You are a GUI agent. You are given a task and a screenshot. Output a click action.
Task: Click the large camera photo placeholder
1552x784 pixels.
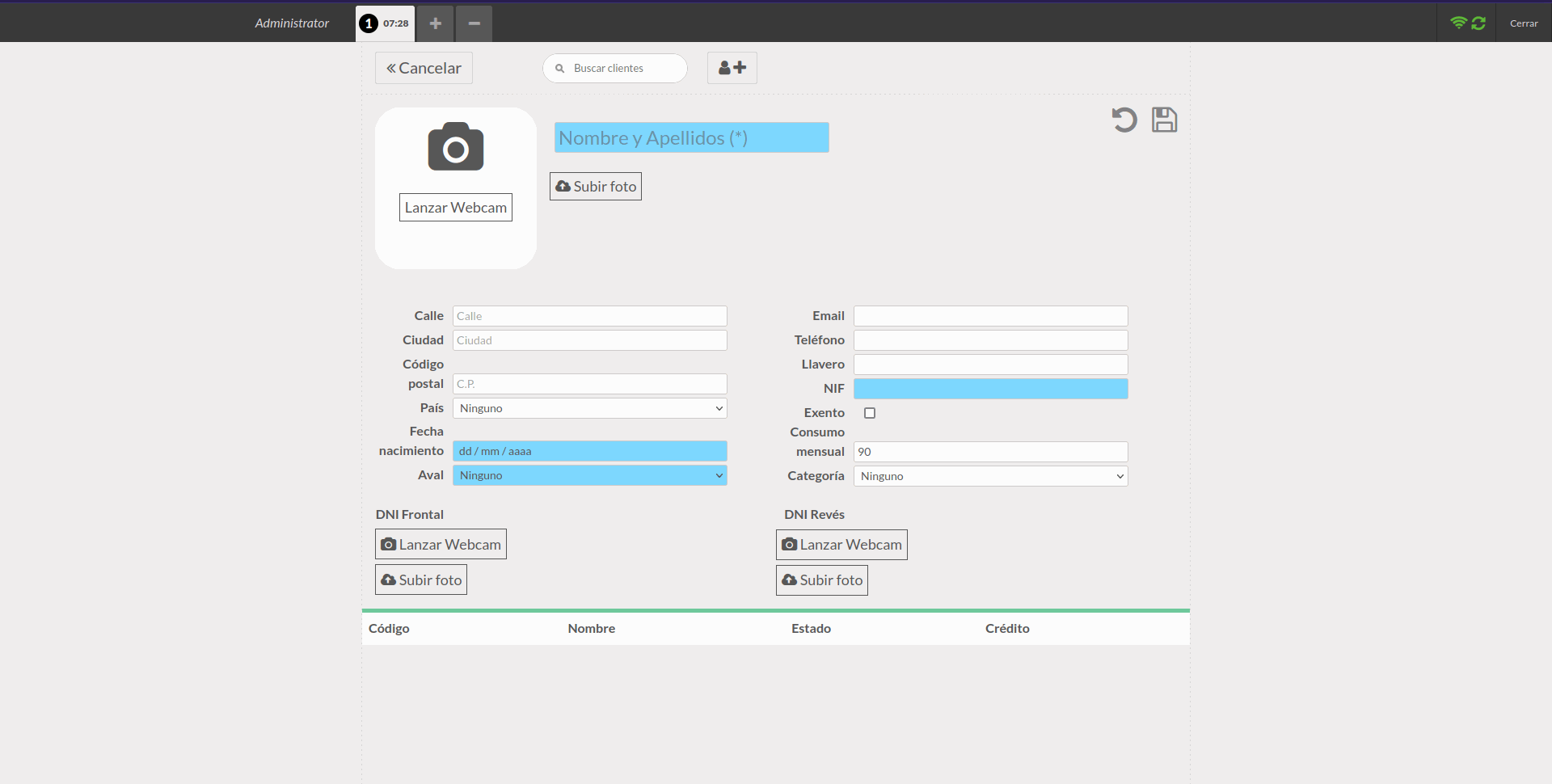[456, 146]
